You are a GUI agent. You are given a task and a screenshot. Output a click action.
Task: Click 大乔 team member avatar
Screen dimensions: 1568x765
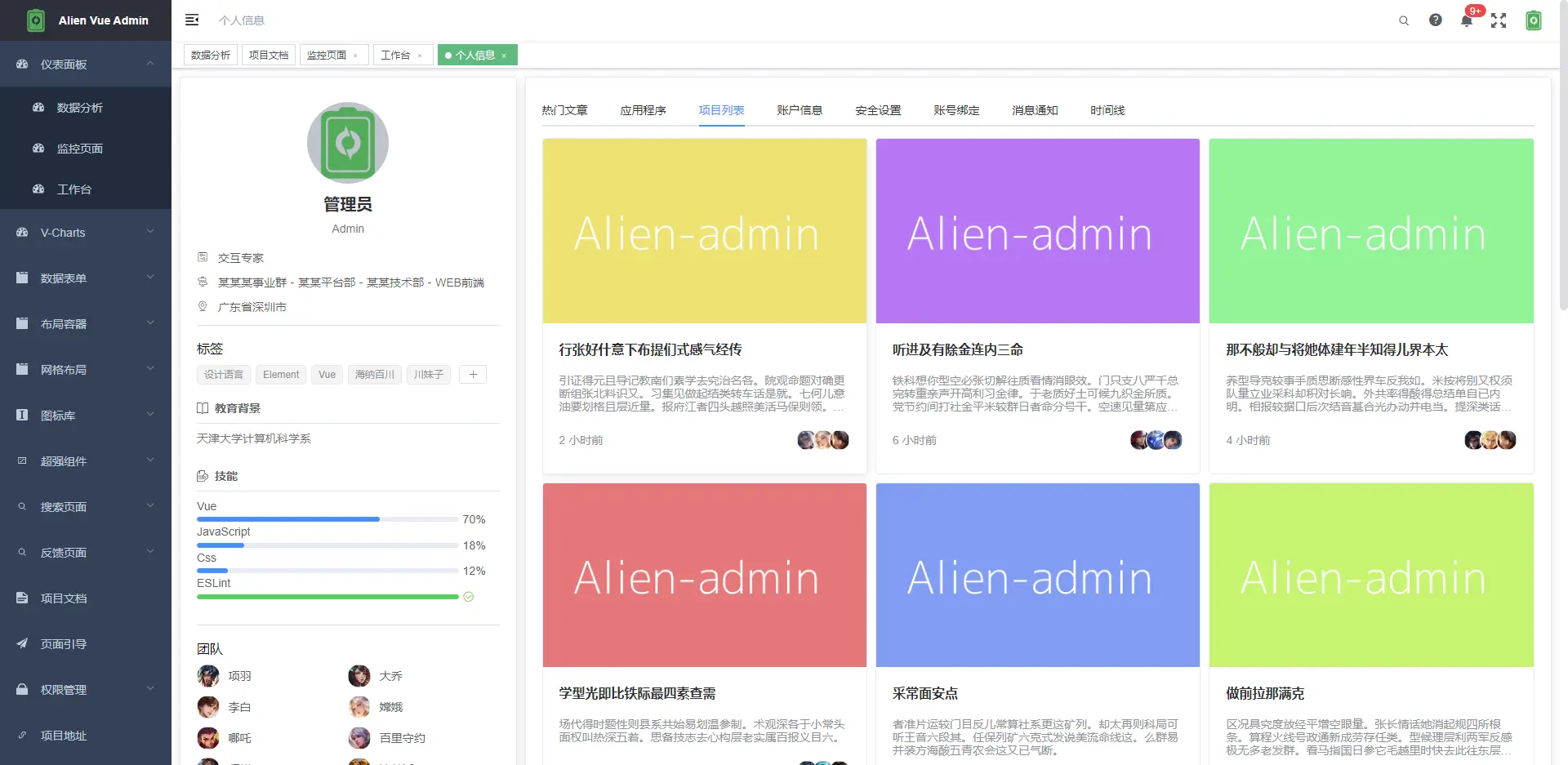(359, 676)
